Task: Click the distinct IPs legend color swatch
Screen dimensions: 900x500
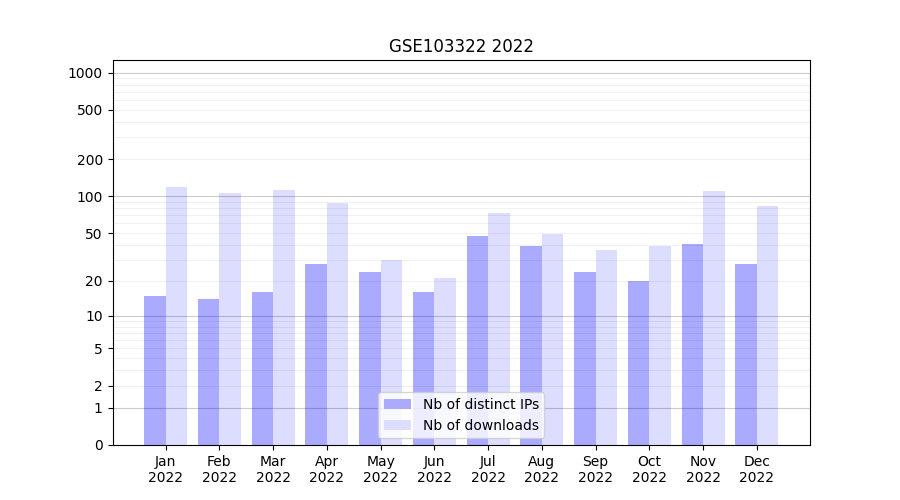Action: point(397,404)
